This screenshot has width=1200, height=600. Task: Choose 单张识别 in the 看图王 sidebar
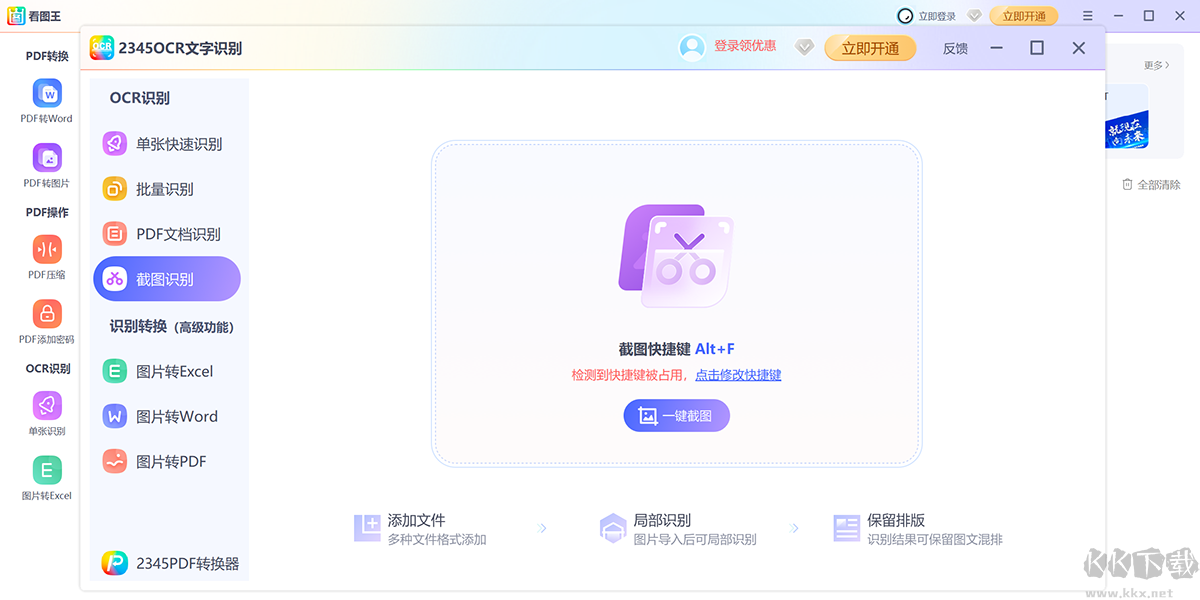click(x=47, y=413)
